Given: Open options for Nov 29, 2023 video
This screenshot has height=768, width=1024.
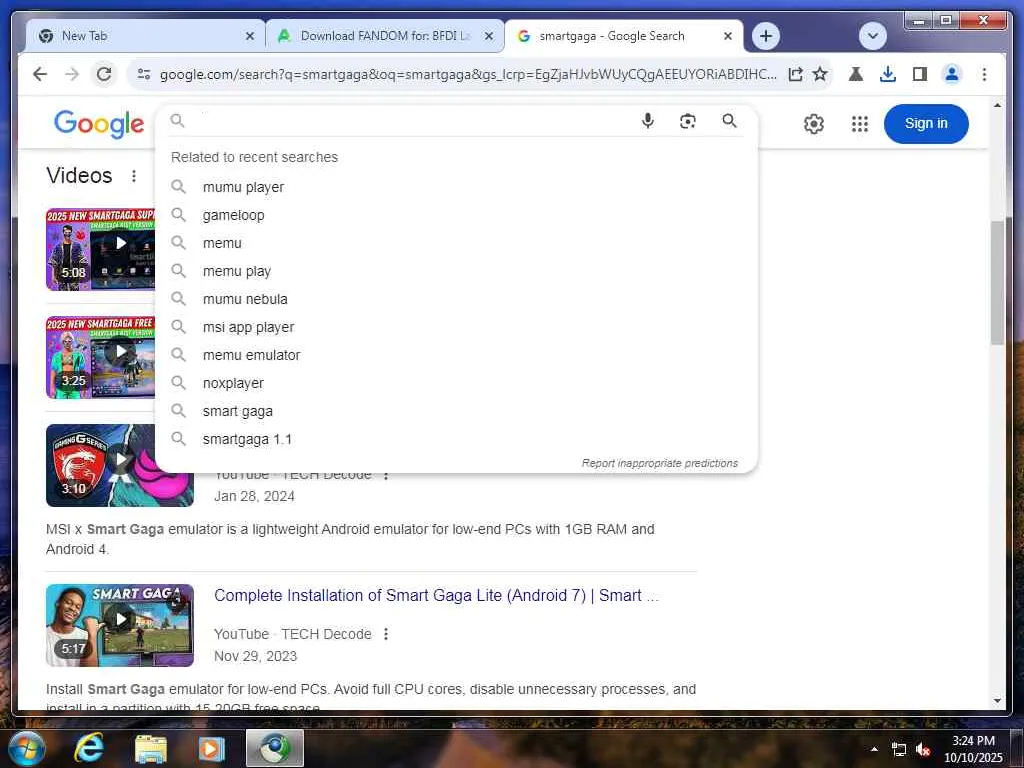Looking at the screenshot, I should click(386, 634).
